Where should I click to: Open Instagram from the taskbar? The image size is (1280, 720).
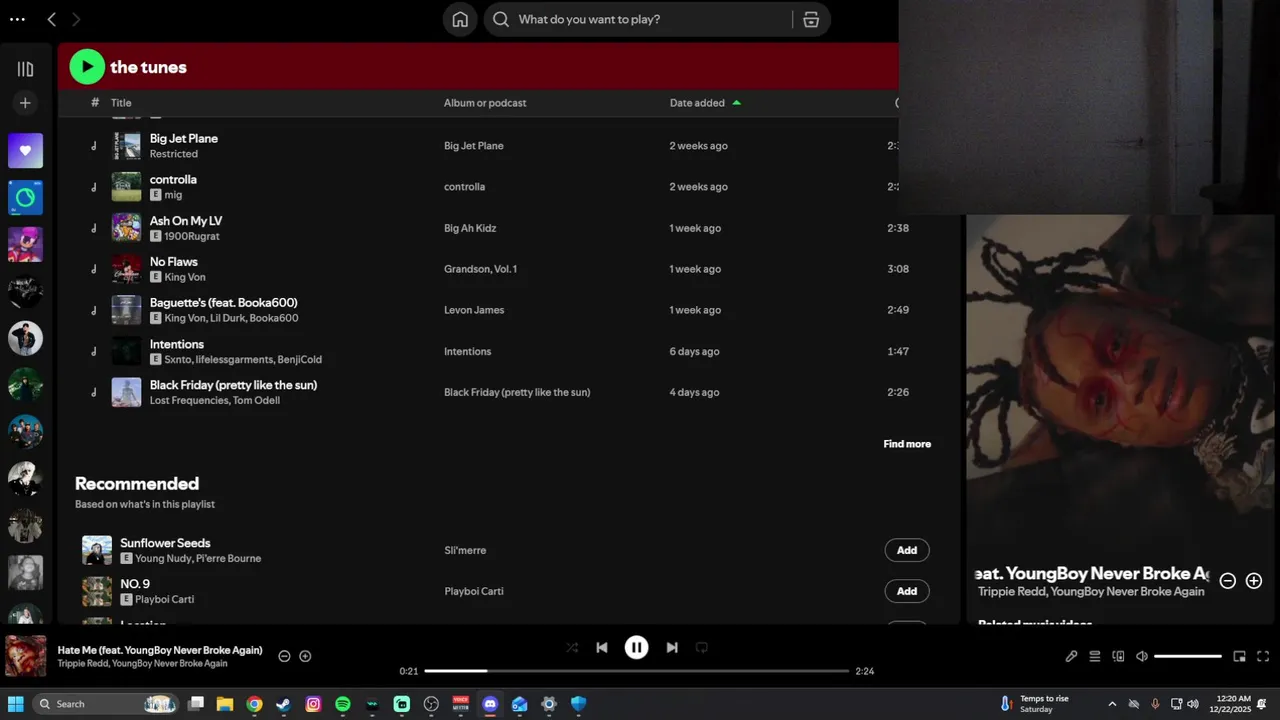pos(313,704)
